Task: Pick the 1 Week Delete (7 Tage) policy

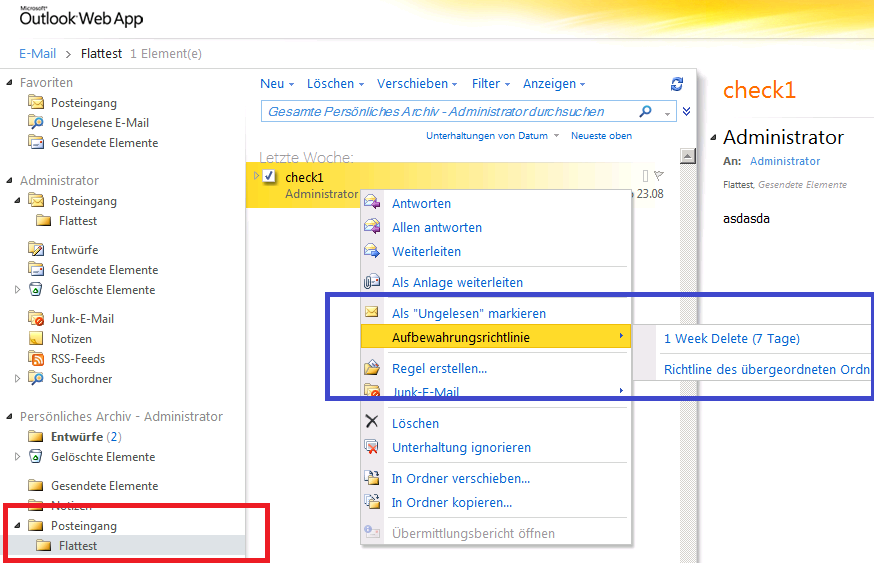Action: point(731,339)
